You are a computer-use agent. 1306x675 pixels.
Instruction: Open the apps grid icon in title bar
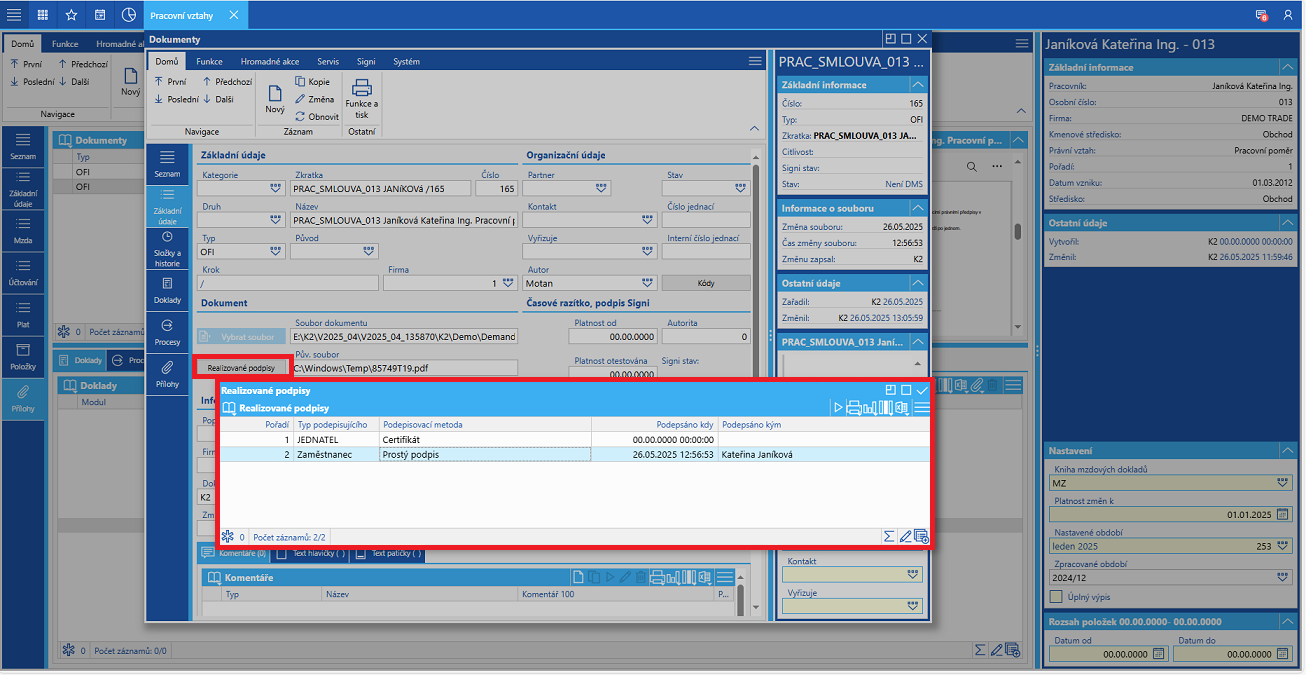click(x=43, y=15)
